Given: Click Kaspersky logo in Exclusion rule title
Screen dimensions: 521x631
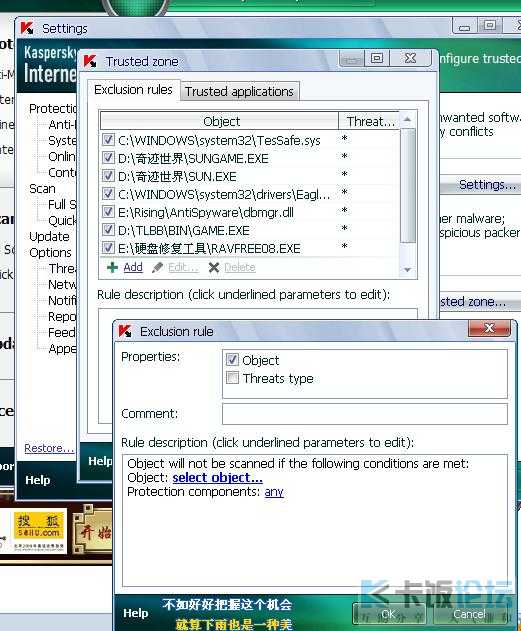Looking at the screenshot, I should (x=125, y=331).
